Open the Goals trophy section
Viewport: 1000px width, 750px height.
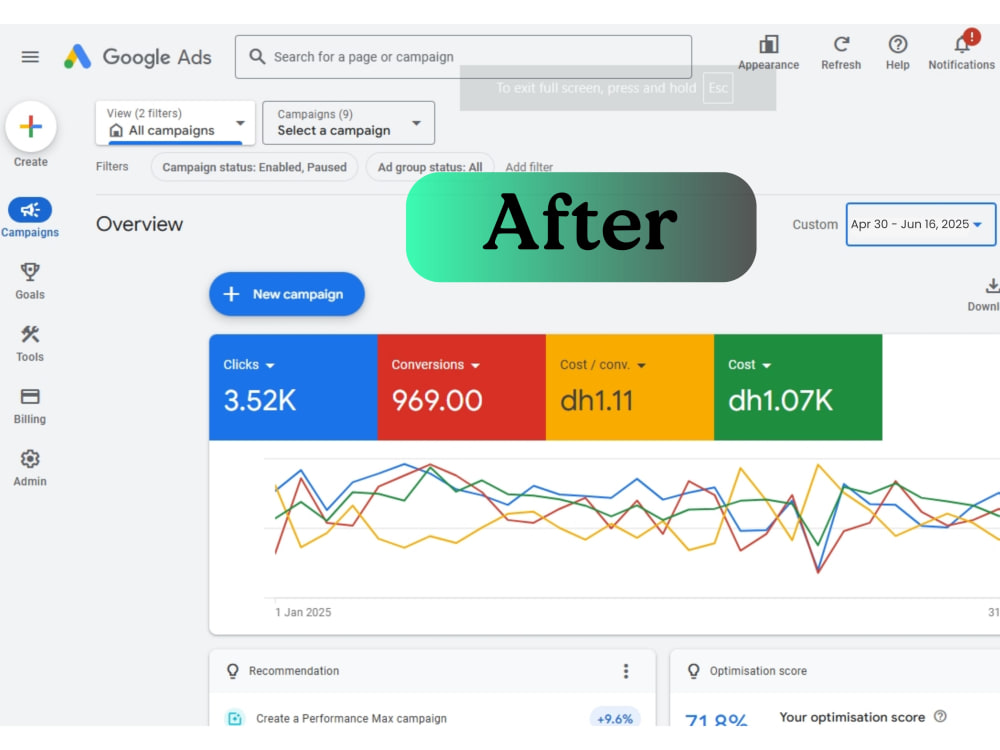[x=30, y=281]
